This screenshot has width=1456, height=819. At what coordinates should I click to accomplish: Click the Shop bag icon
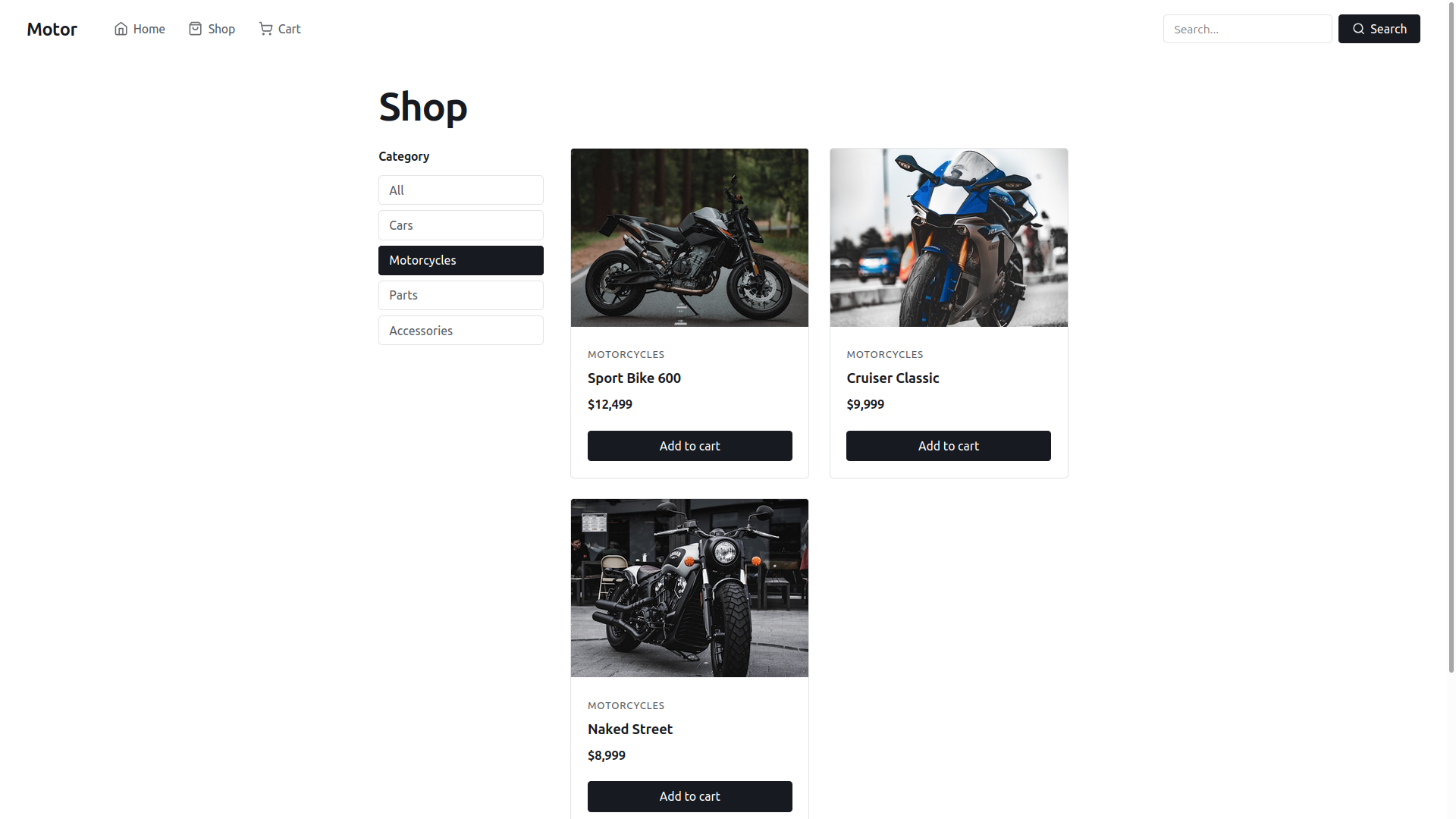(x=195, y=29)
